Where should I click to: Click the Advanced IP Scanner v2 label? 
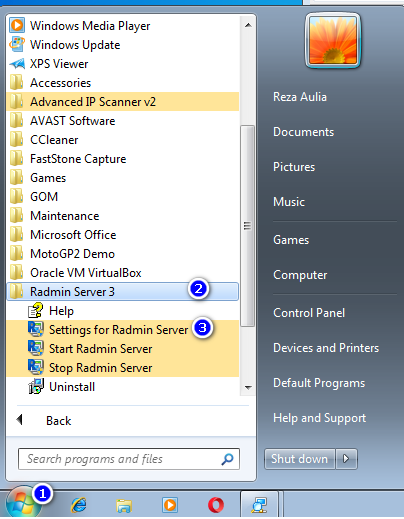pos(93,102)
